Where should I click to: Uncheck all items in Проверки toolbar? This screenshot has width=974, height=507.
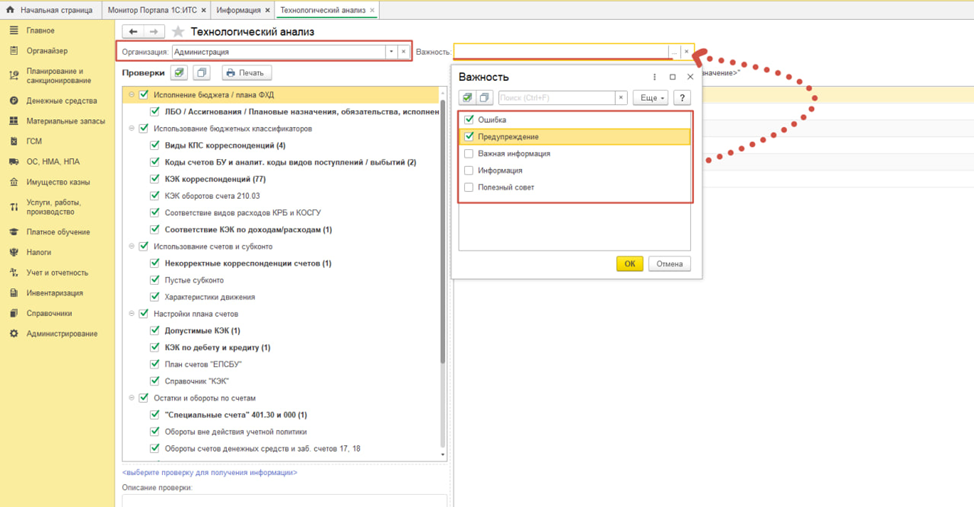coord(201,73)
